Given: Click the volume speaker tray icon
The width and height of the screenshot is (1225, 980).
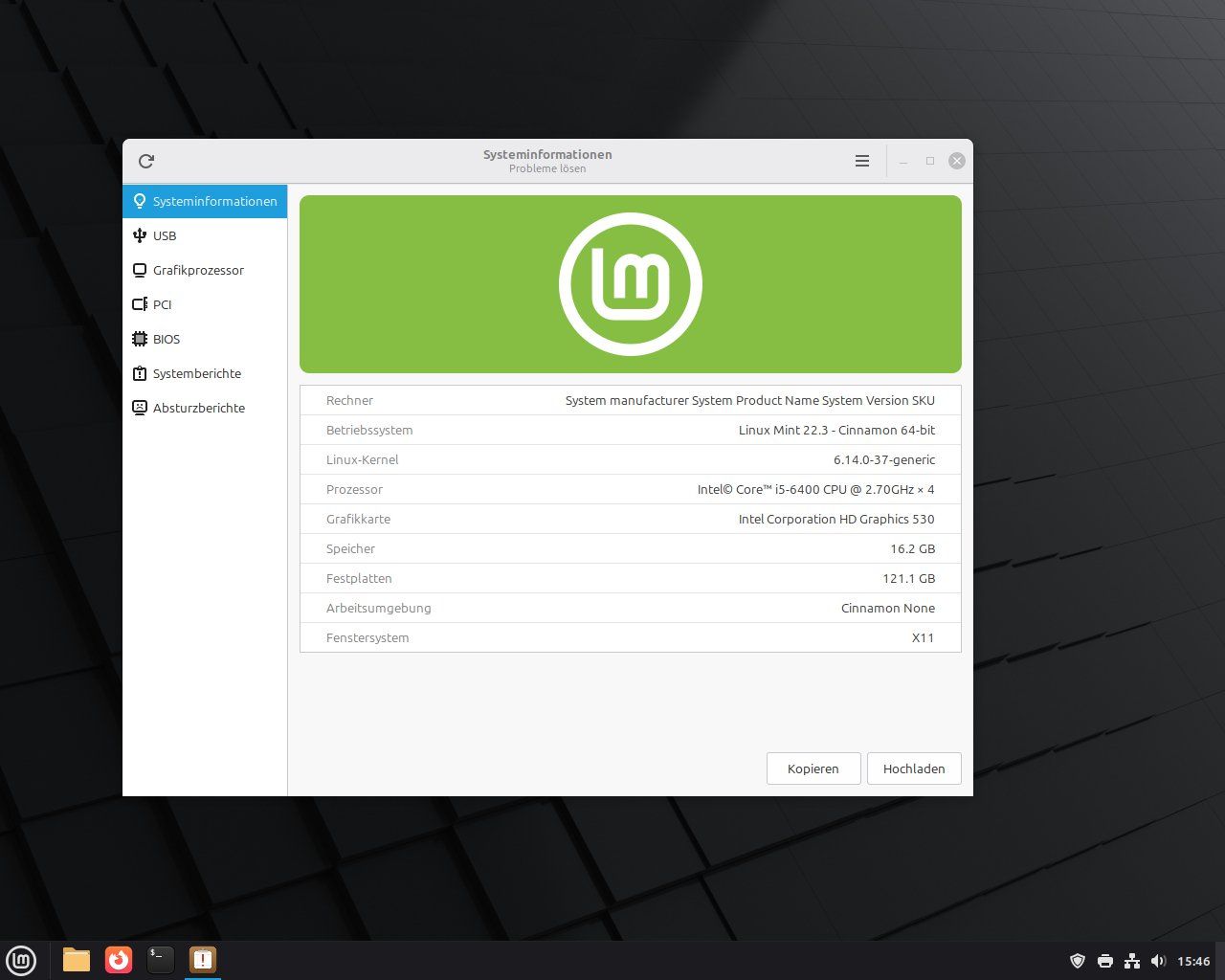Looking at the screenshot, I should pos(1159,961).
